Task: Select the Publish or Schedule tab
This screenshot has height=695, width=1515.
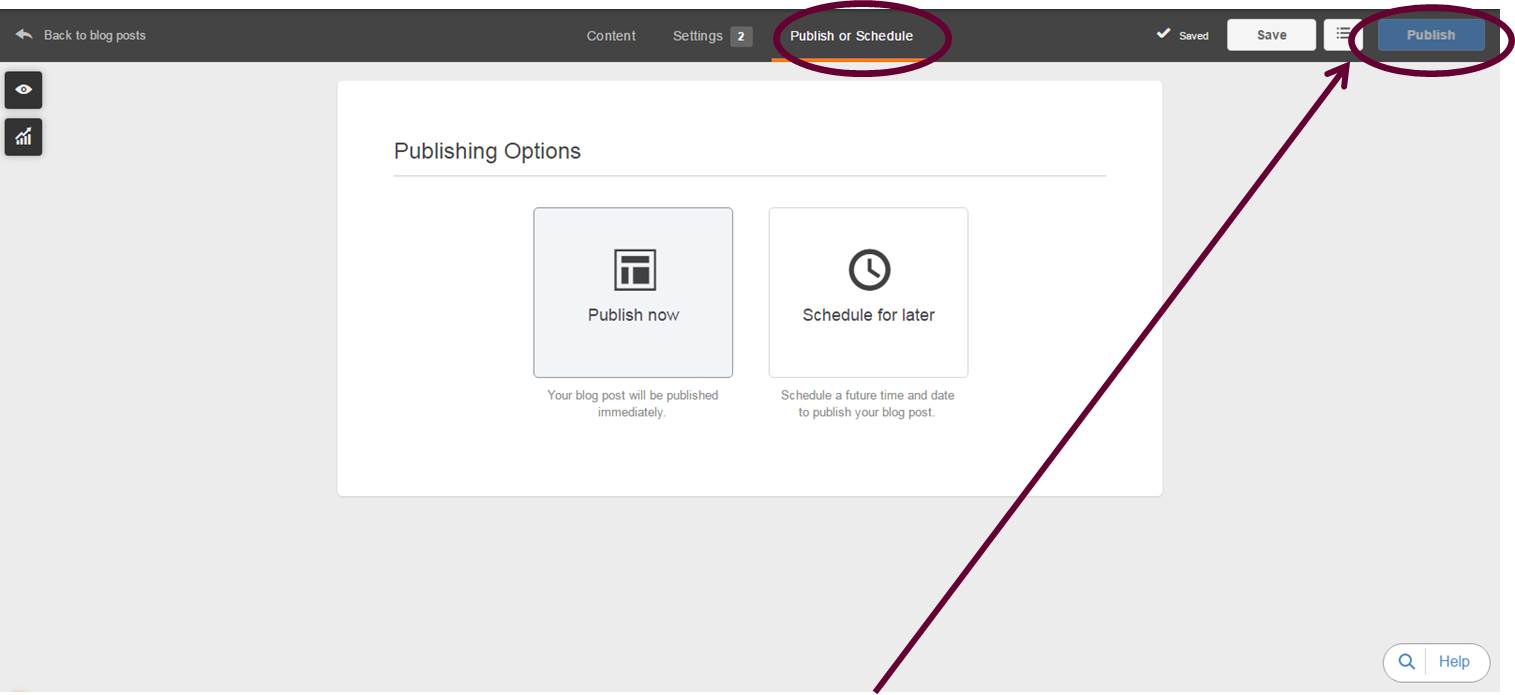Action: click(x=851, y=36)
